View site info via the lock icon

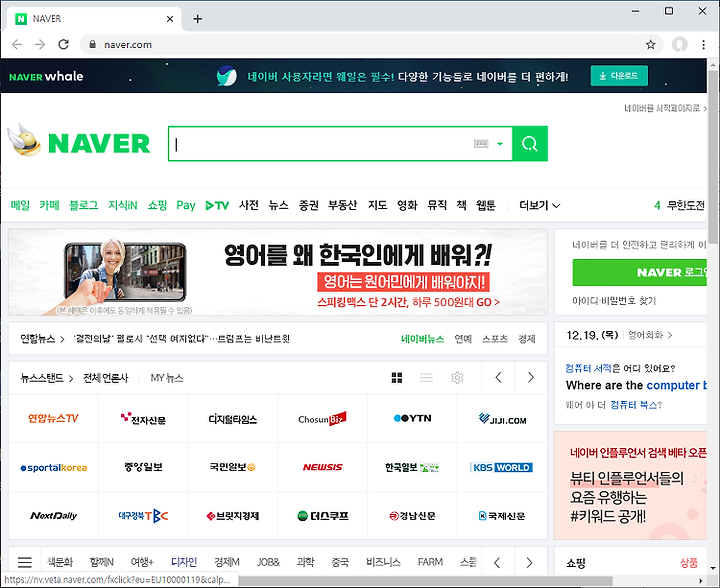click(93, 45)
